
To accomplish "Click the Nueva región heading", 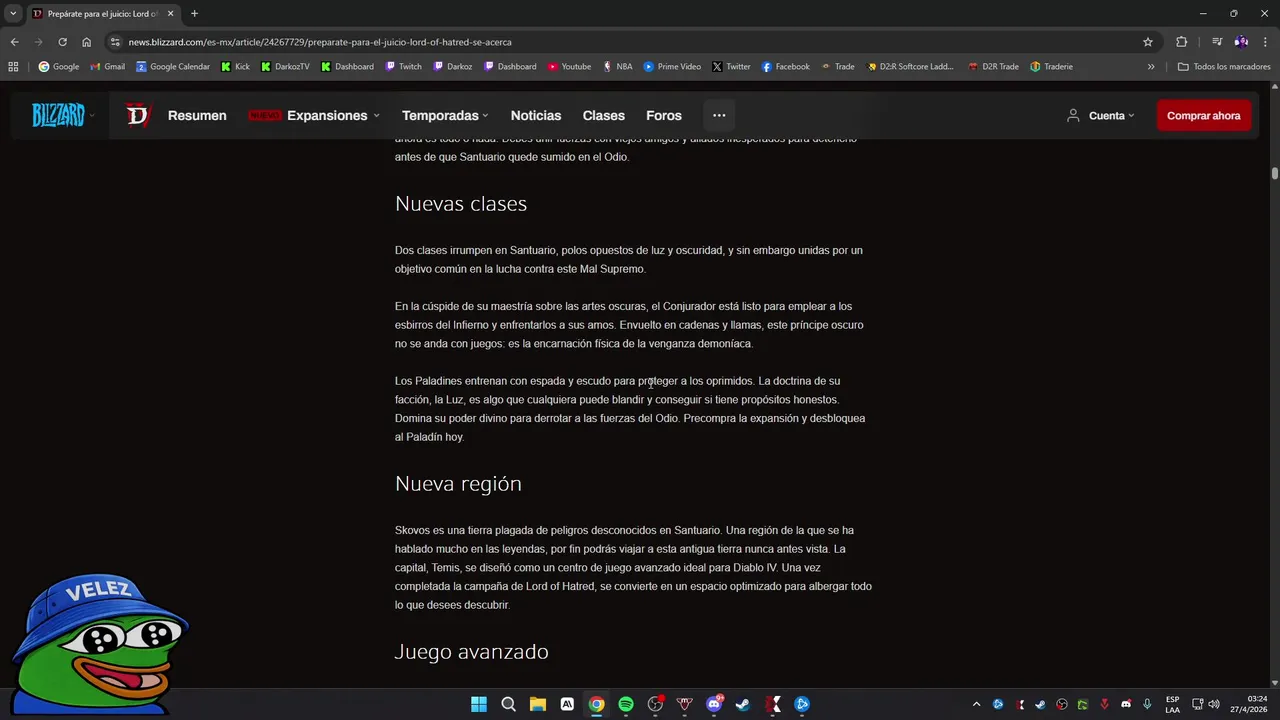I will tap(458, 484).
